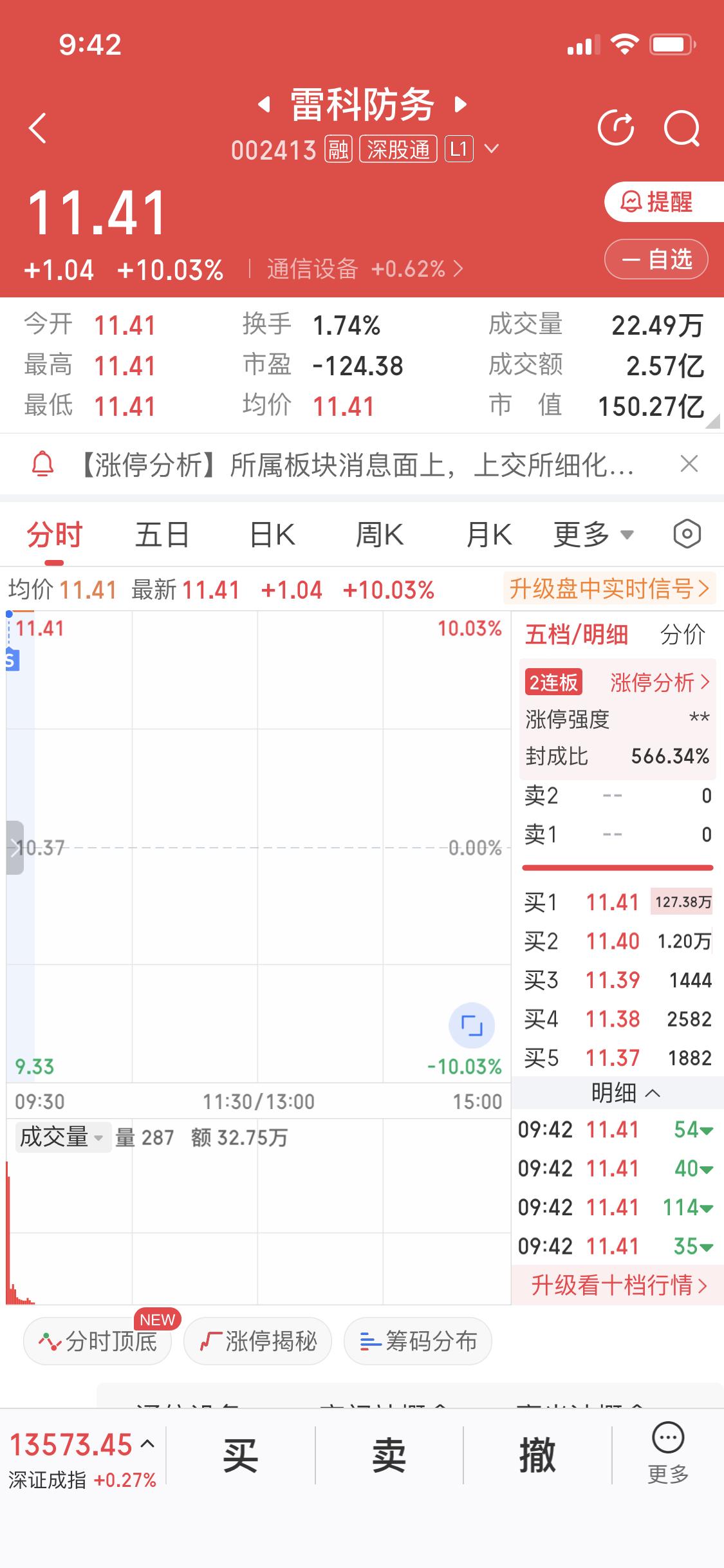Tap the blue S marker on chart
724x1568 pixels.
12,660
